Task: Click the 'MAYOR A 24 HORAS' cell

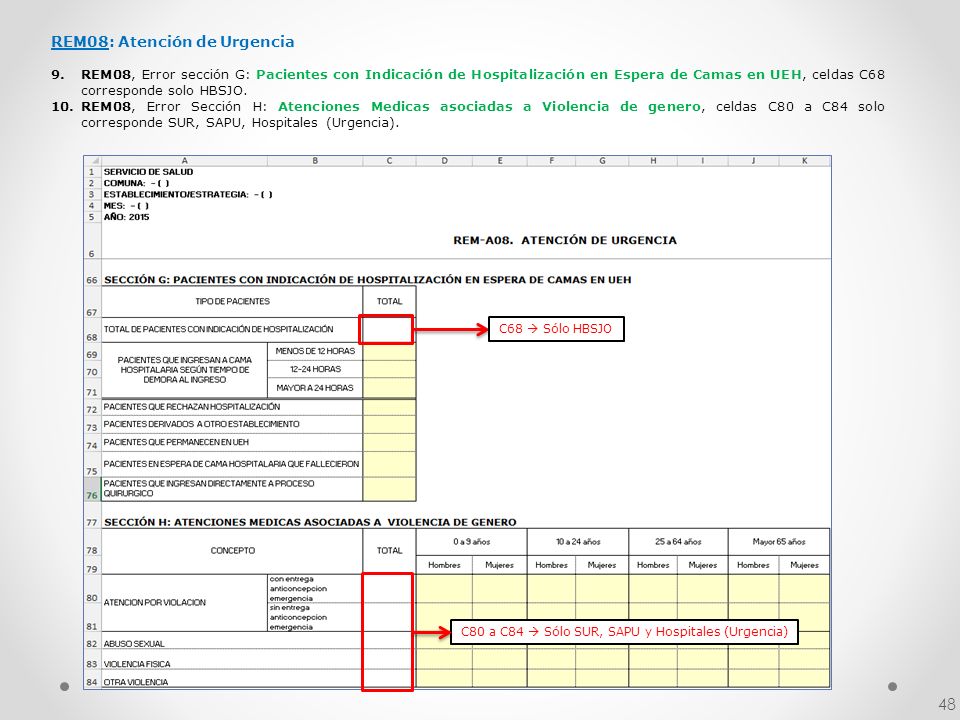Action: tap(315, 388)
